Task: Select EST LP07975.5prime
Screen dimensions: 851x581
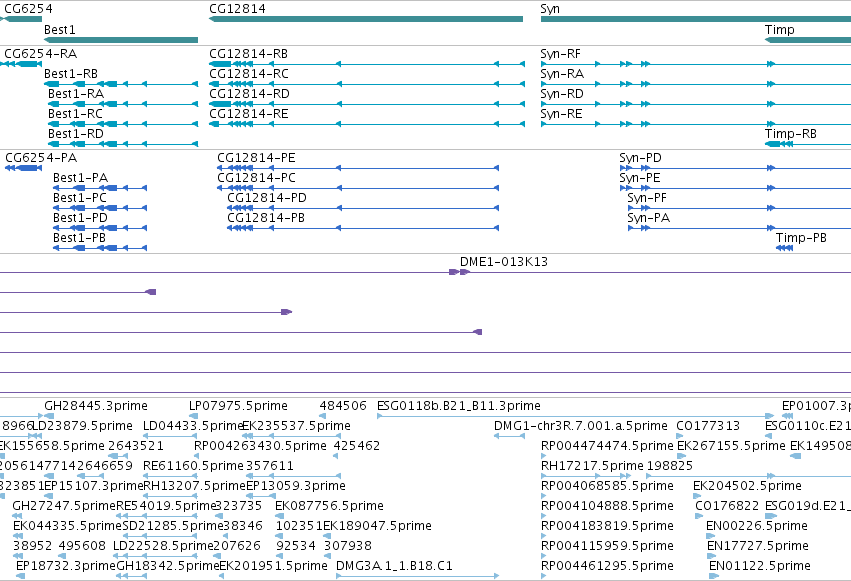Action: pyautogui.click(x=238, y=406)
